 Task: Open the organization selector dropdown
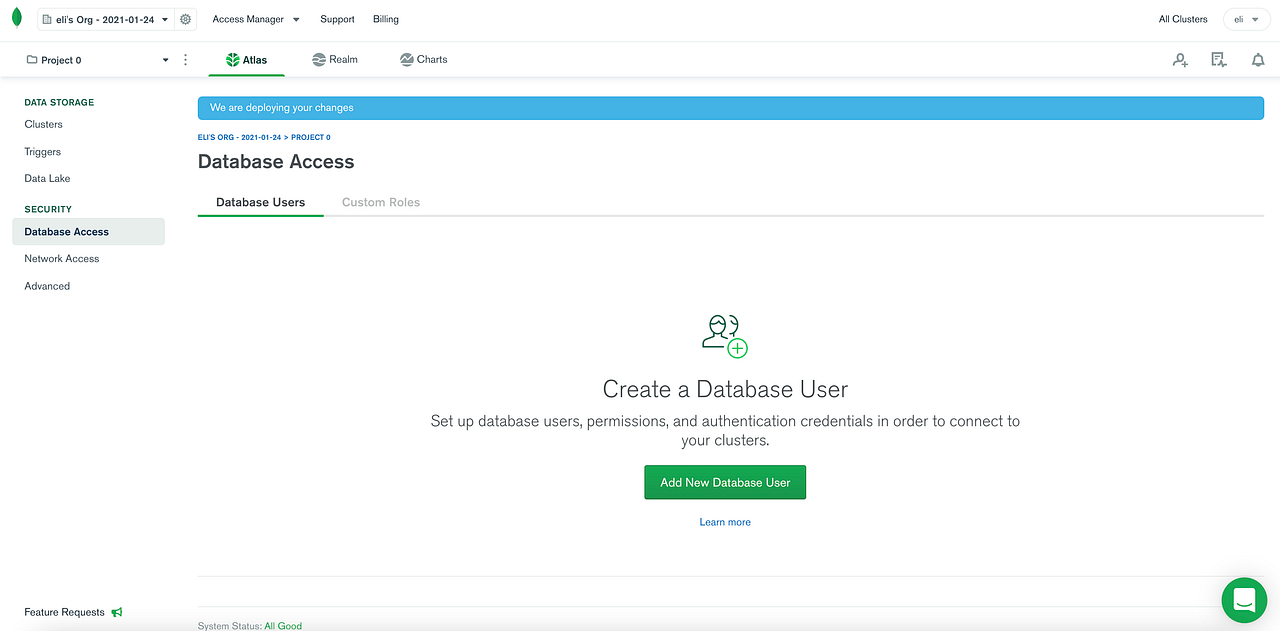105,18
